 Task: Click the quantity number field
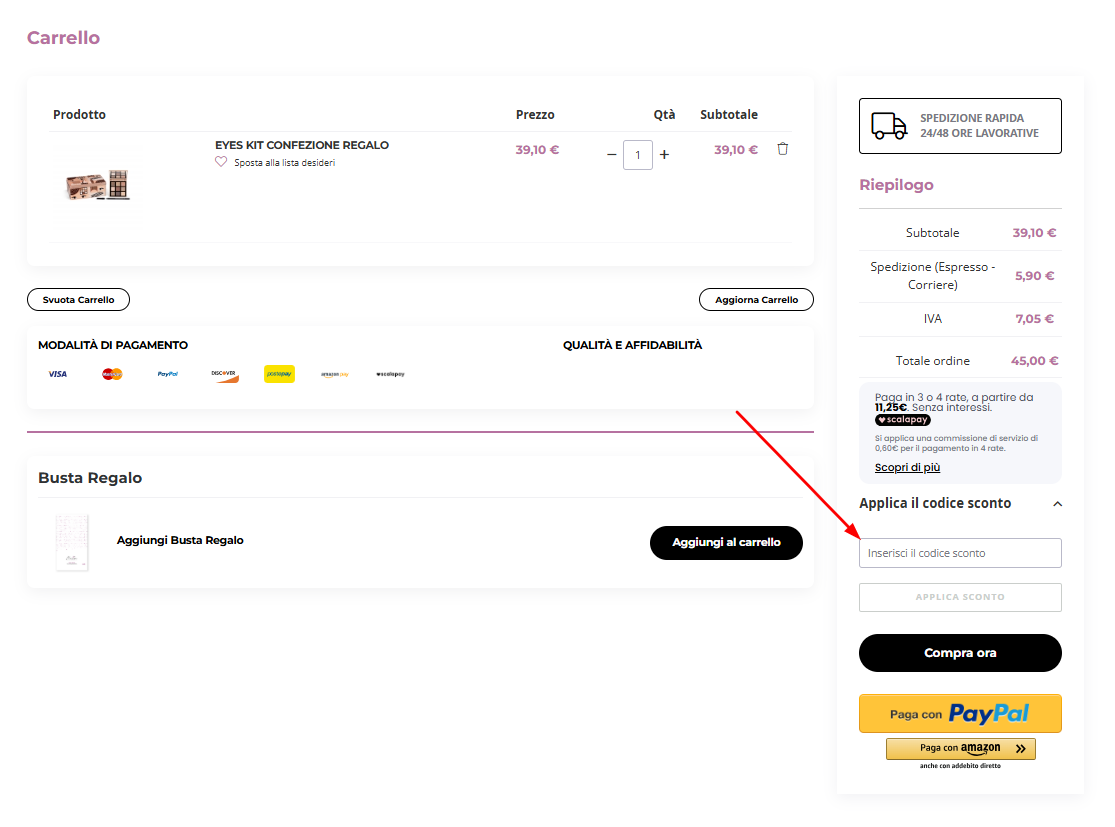pos(638,155)
